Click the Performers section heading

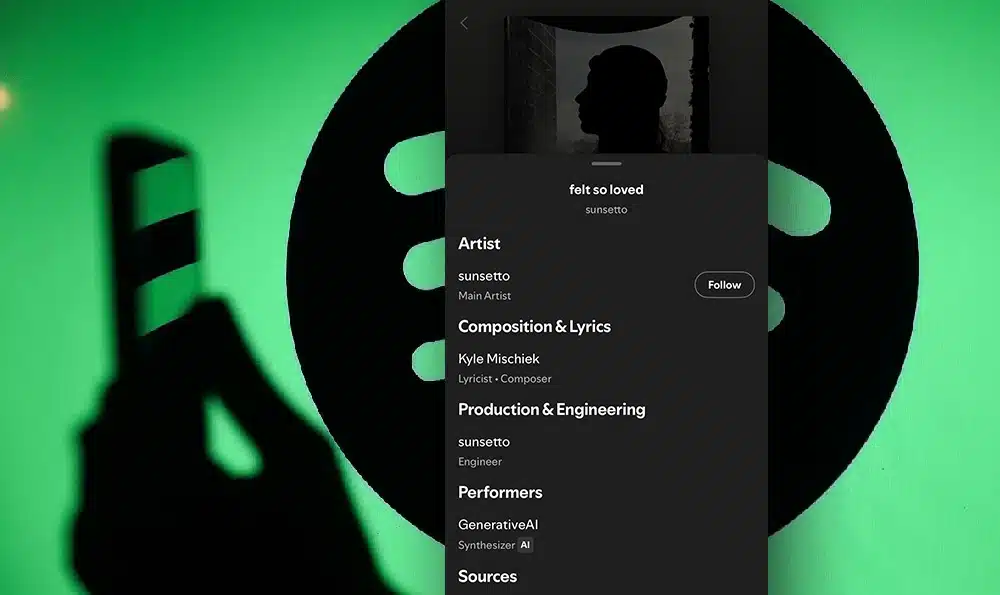(x=500, y=492)
